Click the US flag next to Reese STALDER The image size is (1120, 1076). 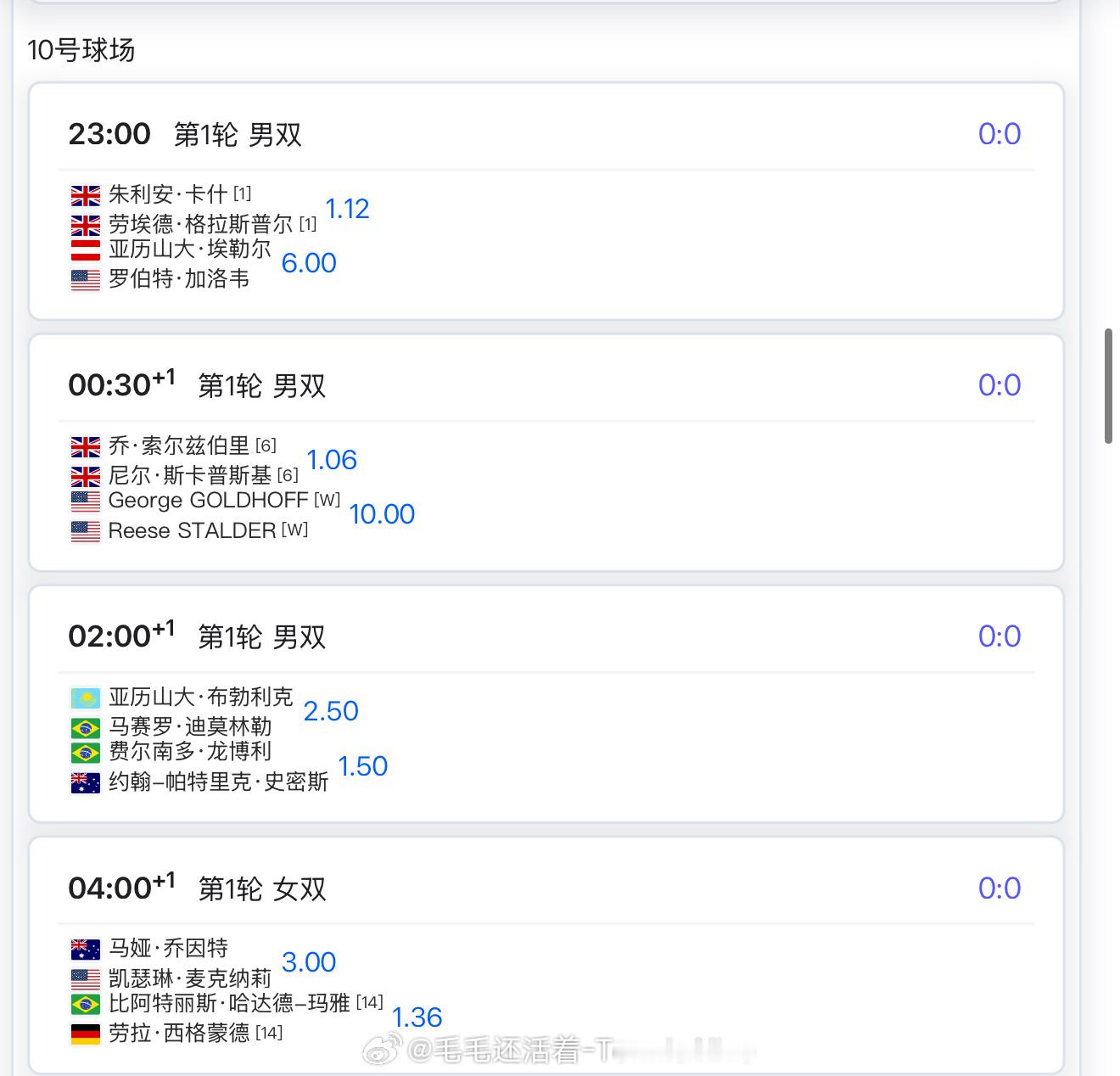[x=86, y=531]
